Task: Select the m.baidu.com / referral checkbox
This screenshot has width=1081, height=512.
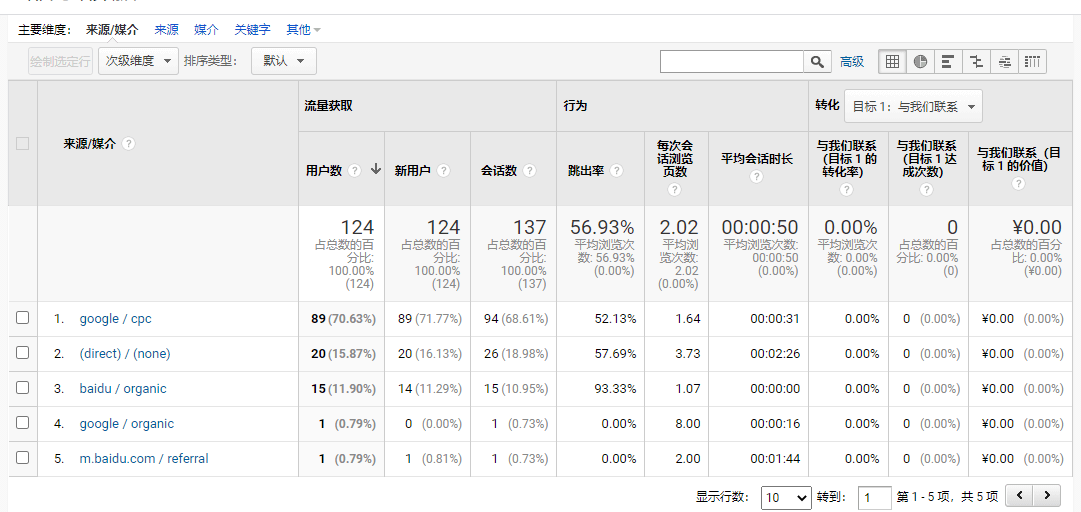Action: (23, 457)
